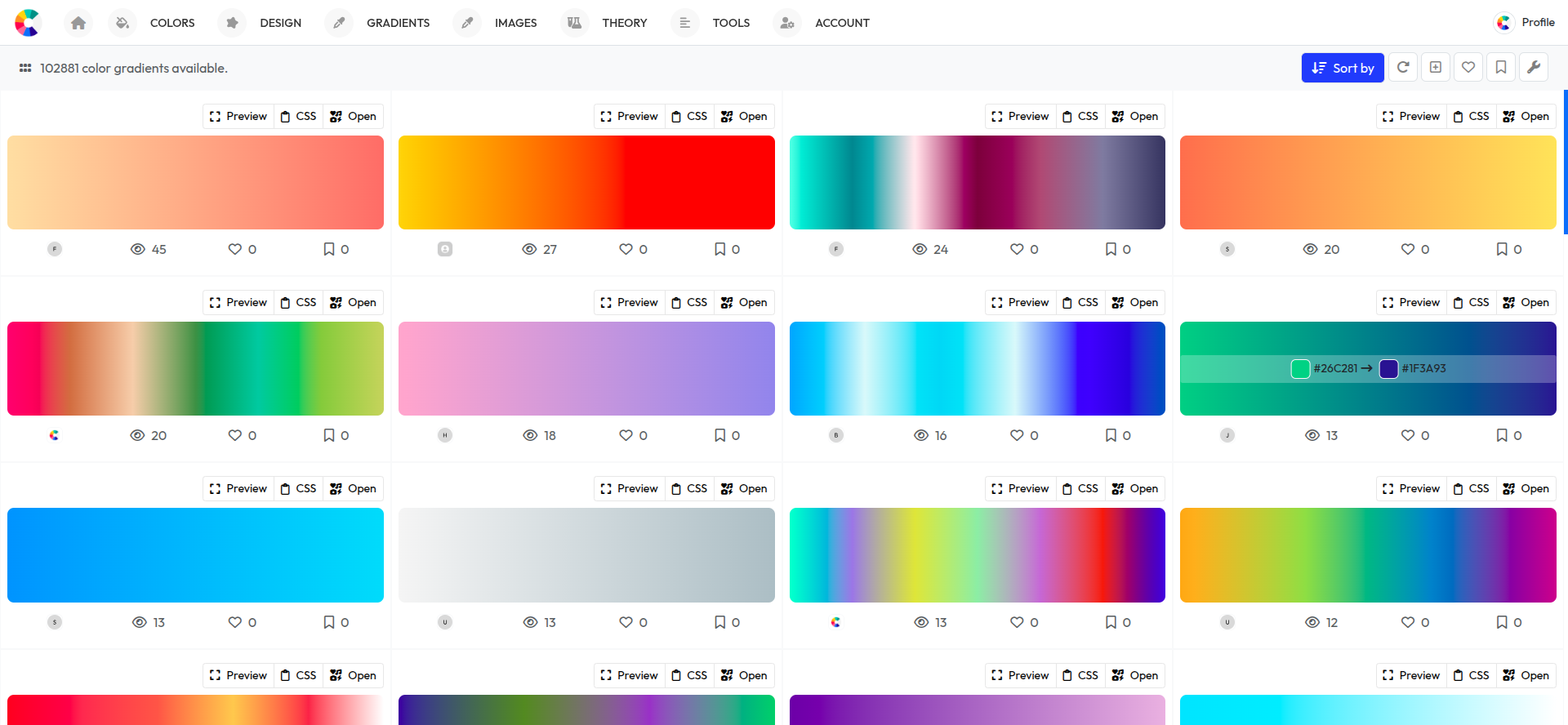Preview the peach to coral gradient
This screenshot has height=725, width=1568.
coord(238,116)
